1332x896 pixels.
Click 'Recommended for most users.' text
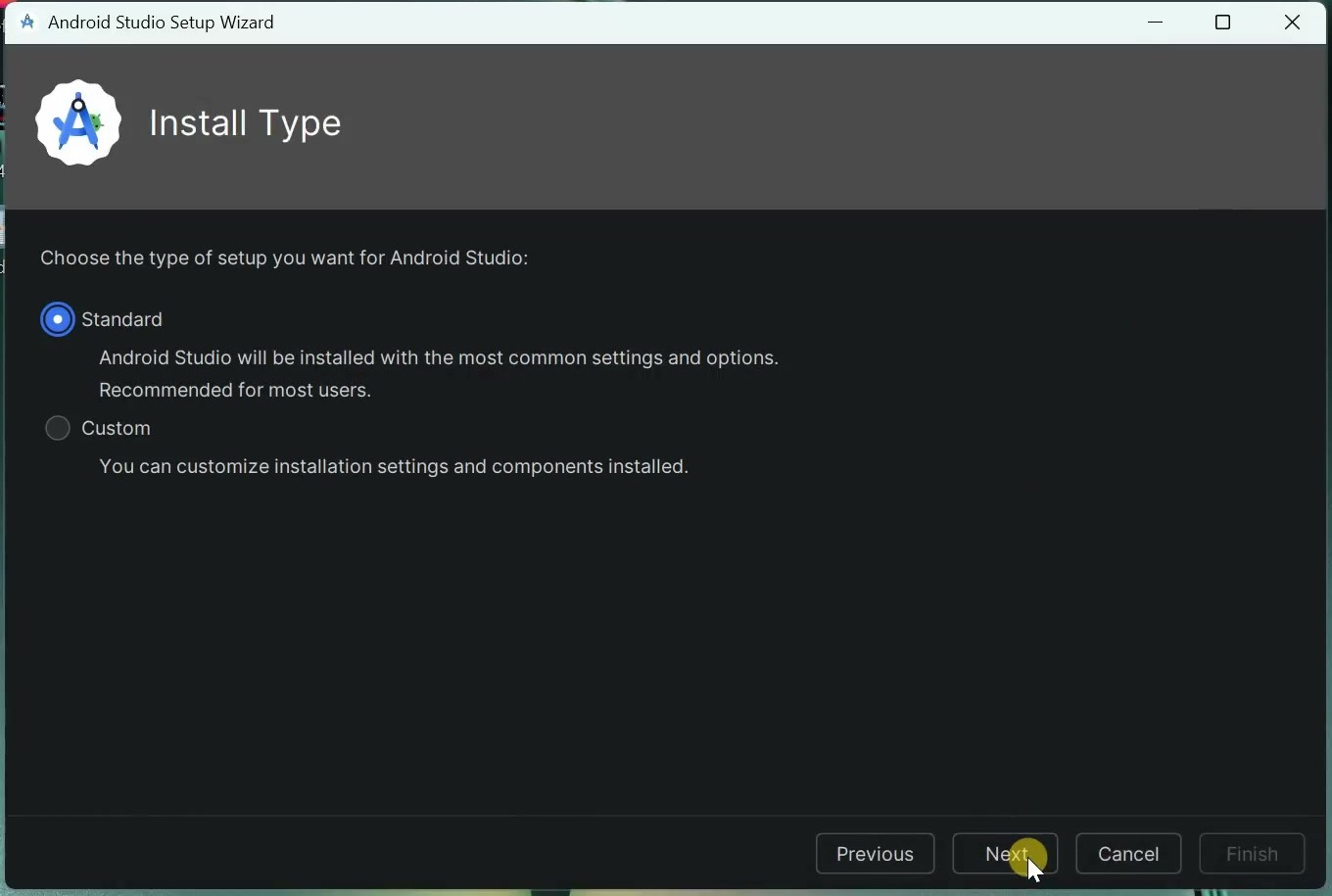pyautogui.click(x=236, y=392)
